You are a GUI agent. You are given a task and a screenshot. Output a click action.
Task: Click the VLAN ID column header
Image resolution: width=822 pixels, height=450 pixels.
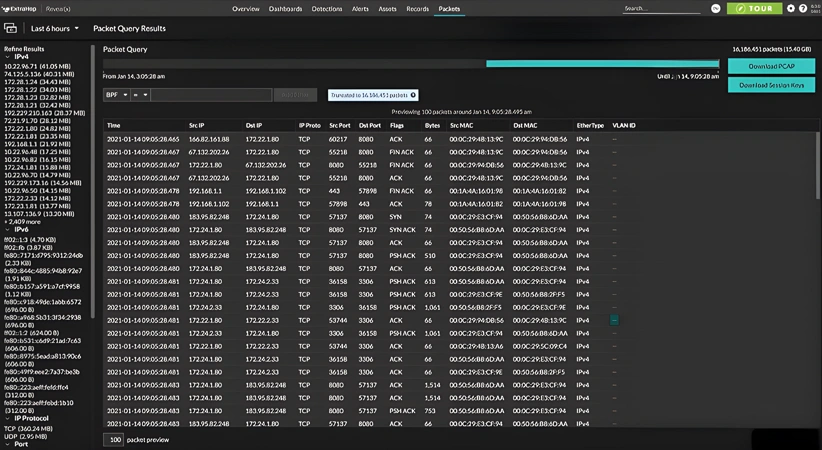pos(624,125)
